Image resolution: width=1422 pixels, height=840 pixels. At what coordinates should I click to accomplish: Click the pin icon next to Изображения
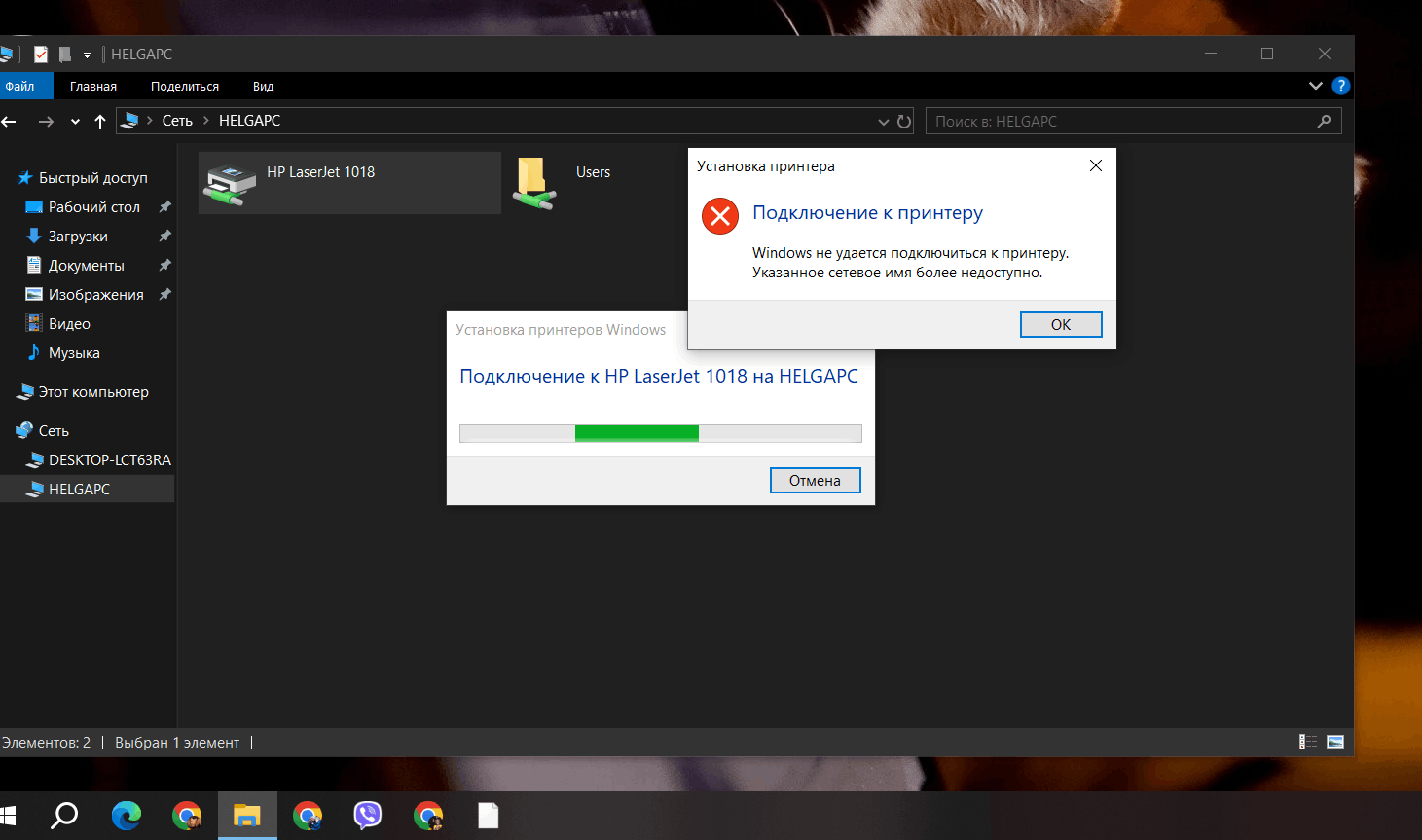pyautogui.click(x=165, y=294)
